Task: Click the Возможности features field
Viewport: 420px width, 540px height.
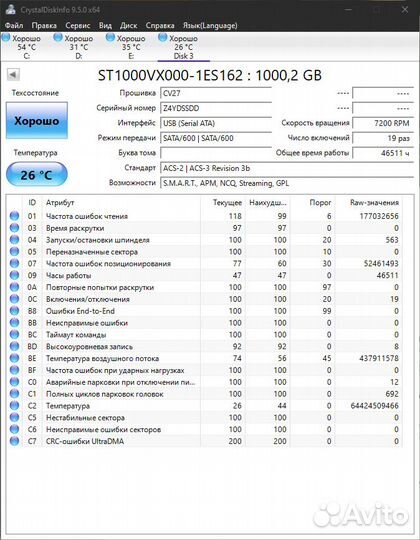Action: pos(287,183)
